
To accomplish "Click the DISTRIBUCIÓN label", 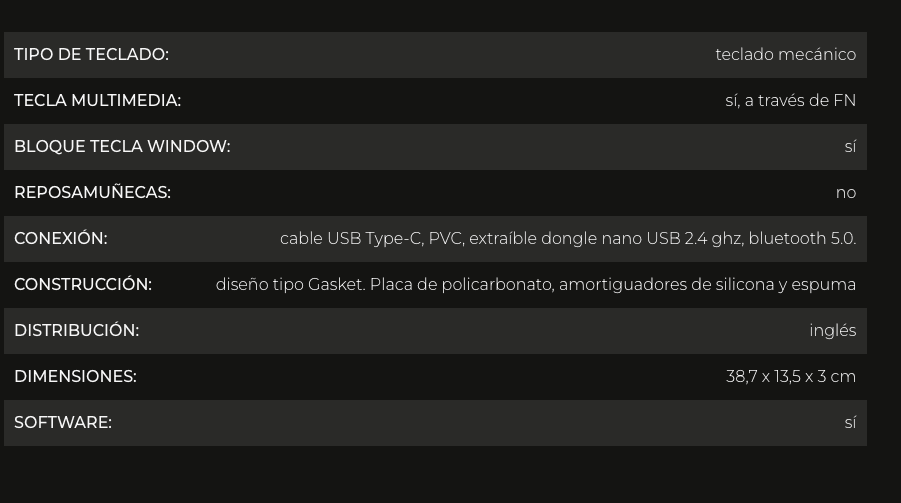I will (77, 331).
